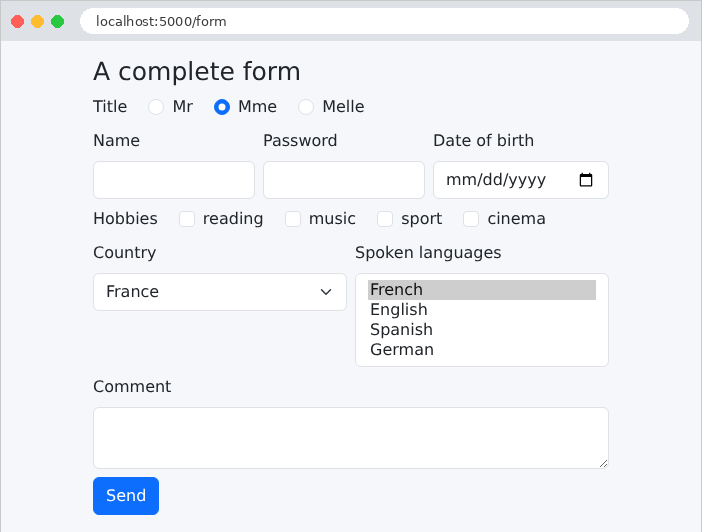Click the Send button
The image size is (702, 532).
tap(126, 496)
